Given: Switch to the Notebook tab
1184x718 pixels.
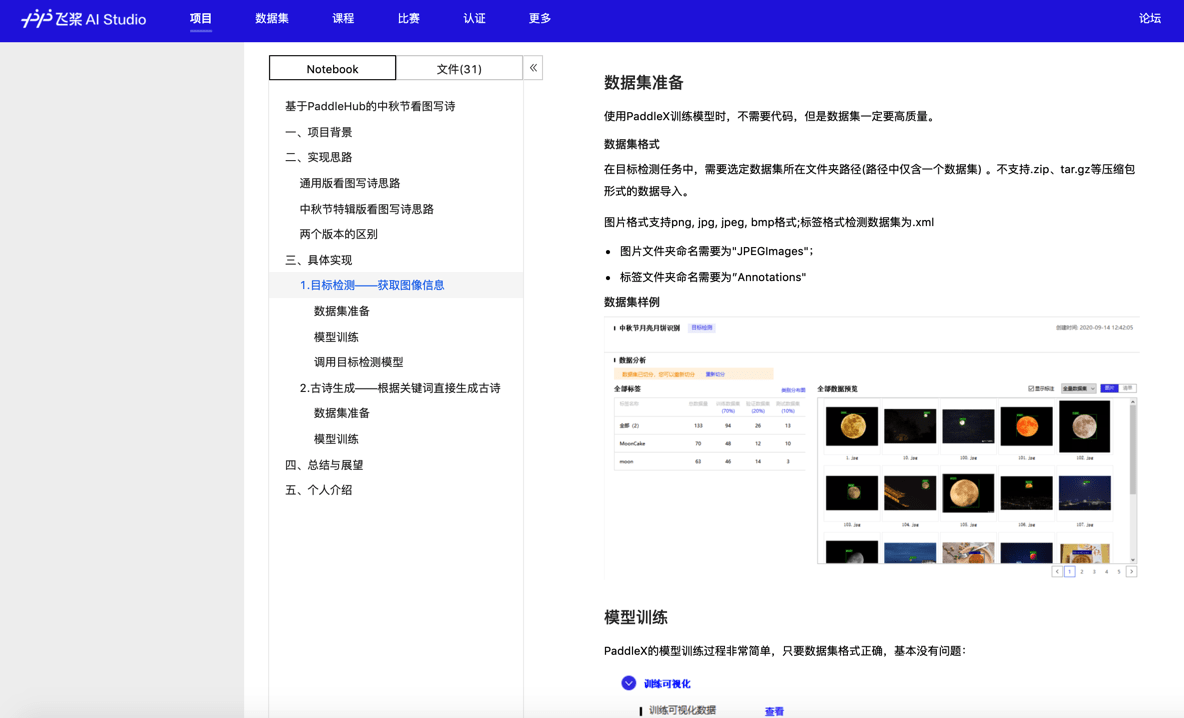Looking at the screenshot, I should 332,68.
